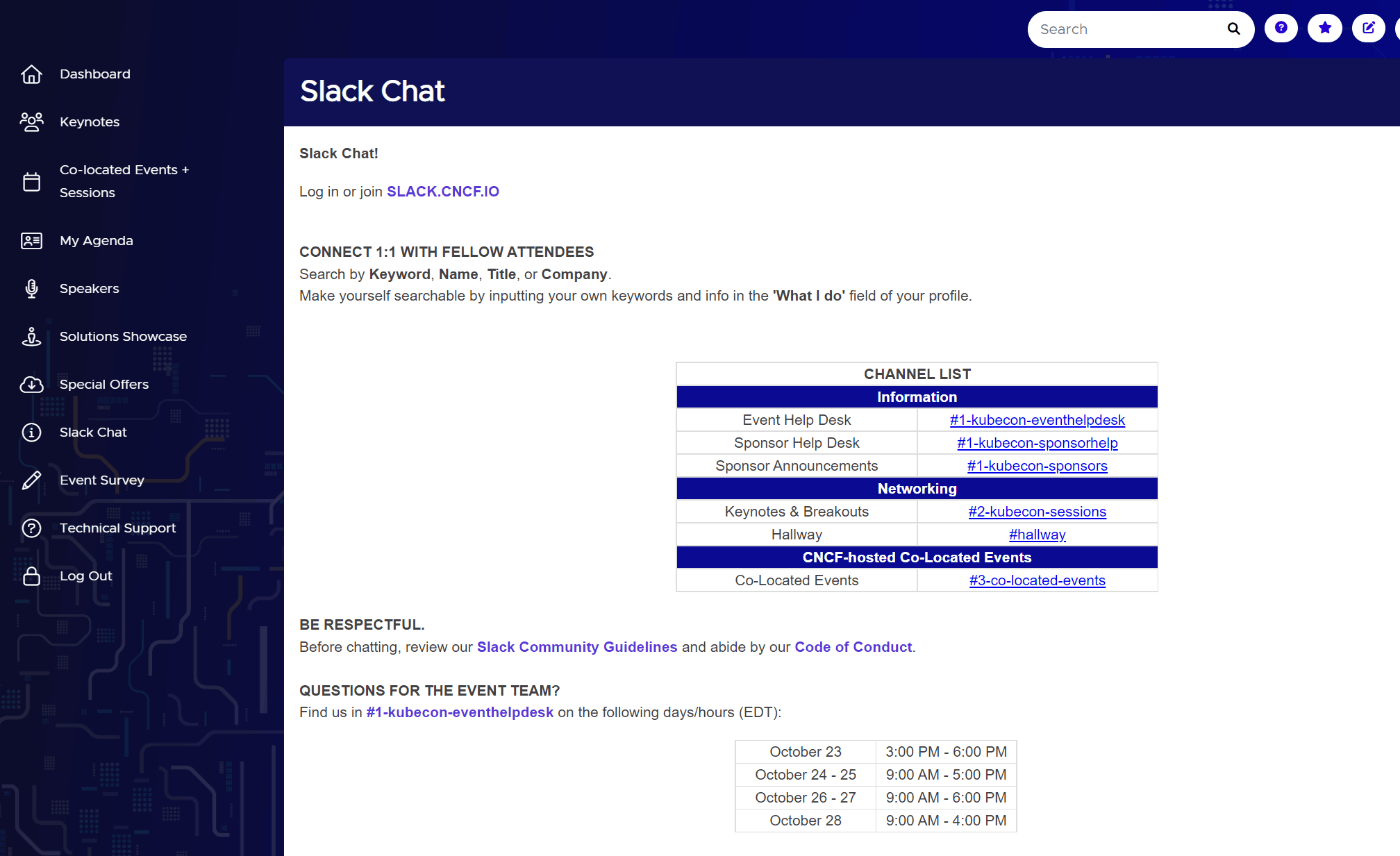Open the #1-kubecon-sponsors channel link
Viewport: 1400px width, 856px height.
(x=1037, y=466)
